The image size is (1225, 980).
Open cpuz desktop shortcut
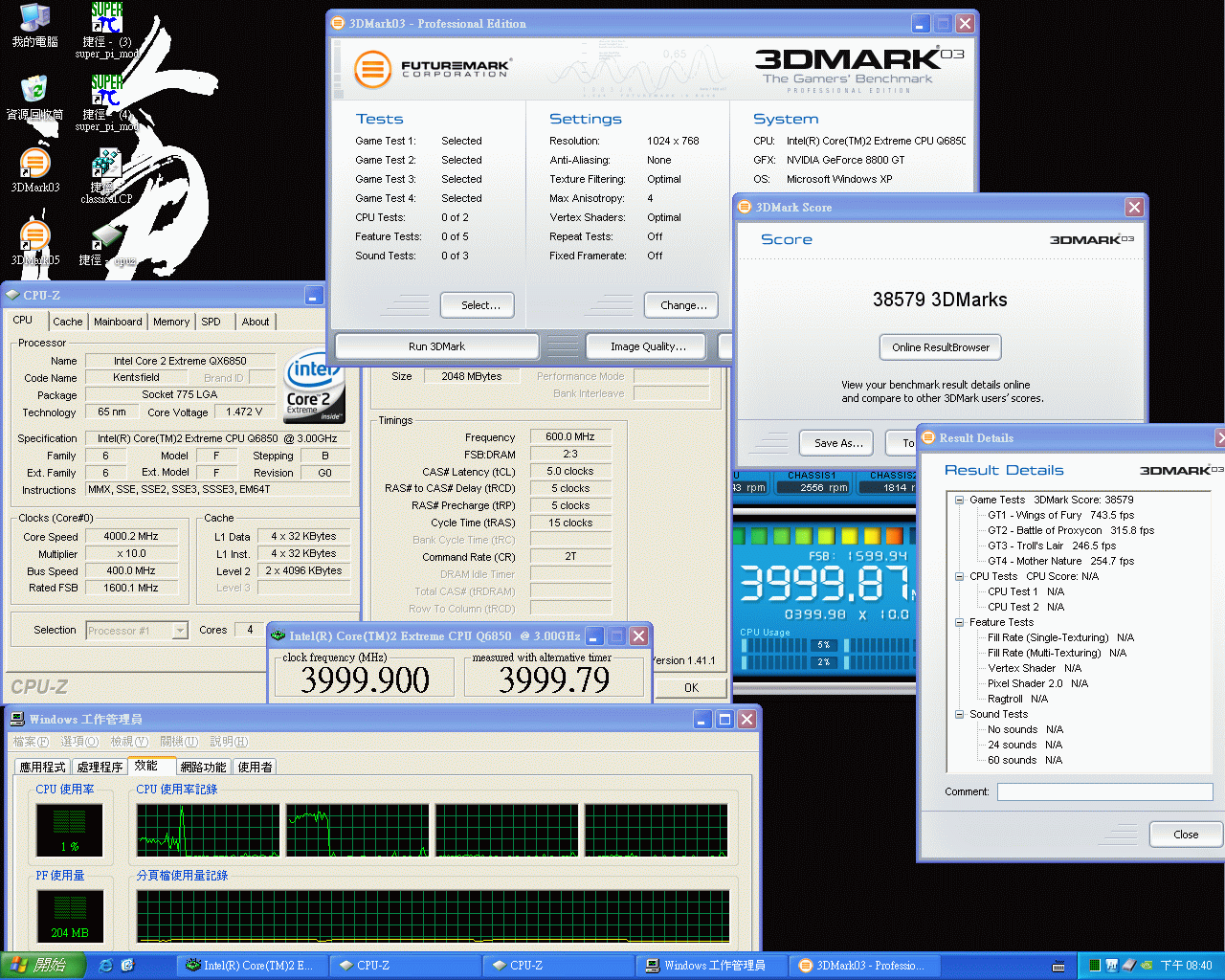pyautogui.click(x=107, y=245)
